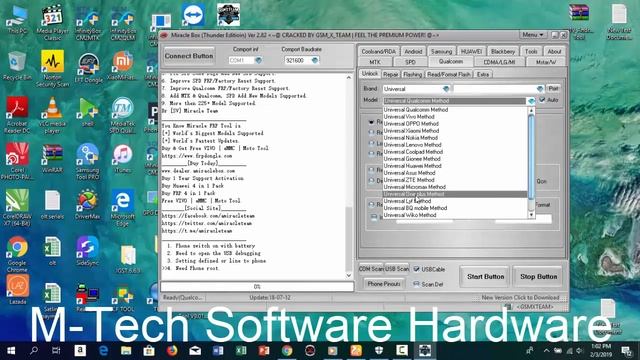Open the Flashing sub-tab

point(412,74)
